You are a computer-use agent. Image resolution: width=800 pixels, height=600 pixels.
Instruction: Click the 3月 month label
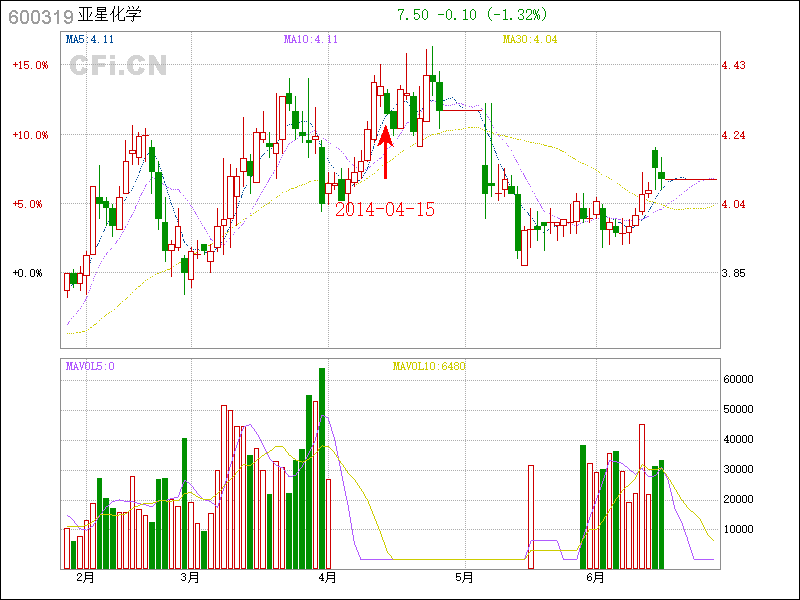[190, 578]
